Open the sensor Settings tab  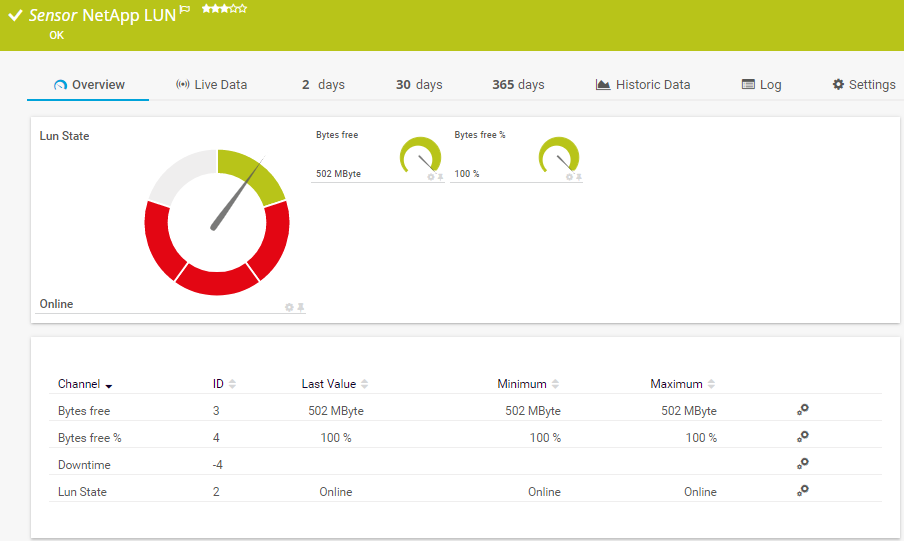coord(864,85)
